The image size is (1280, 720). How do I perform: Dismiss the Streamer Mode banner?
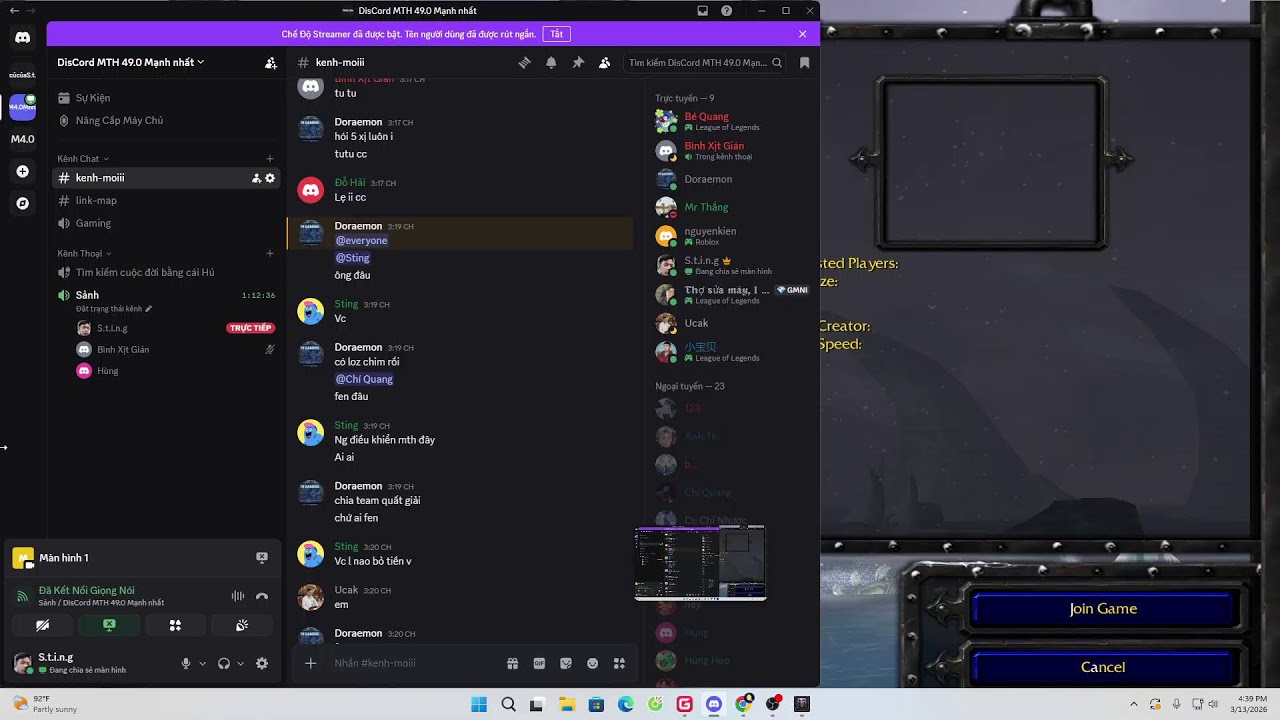(x=802, y=34)
